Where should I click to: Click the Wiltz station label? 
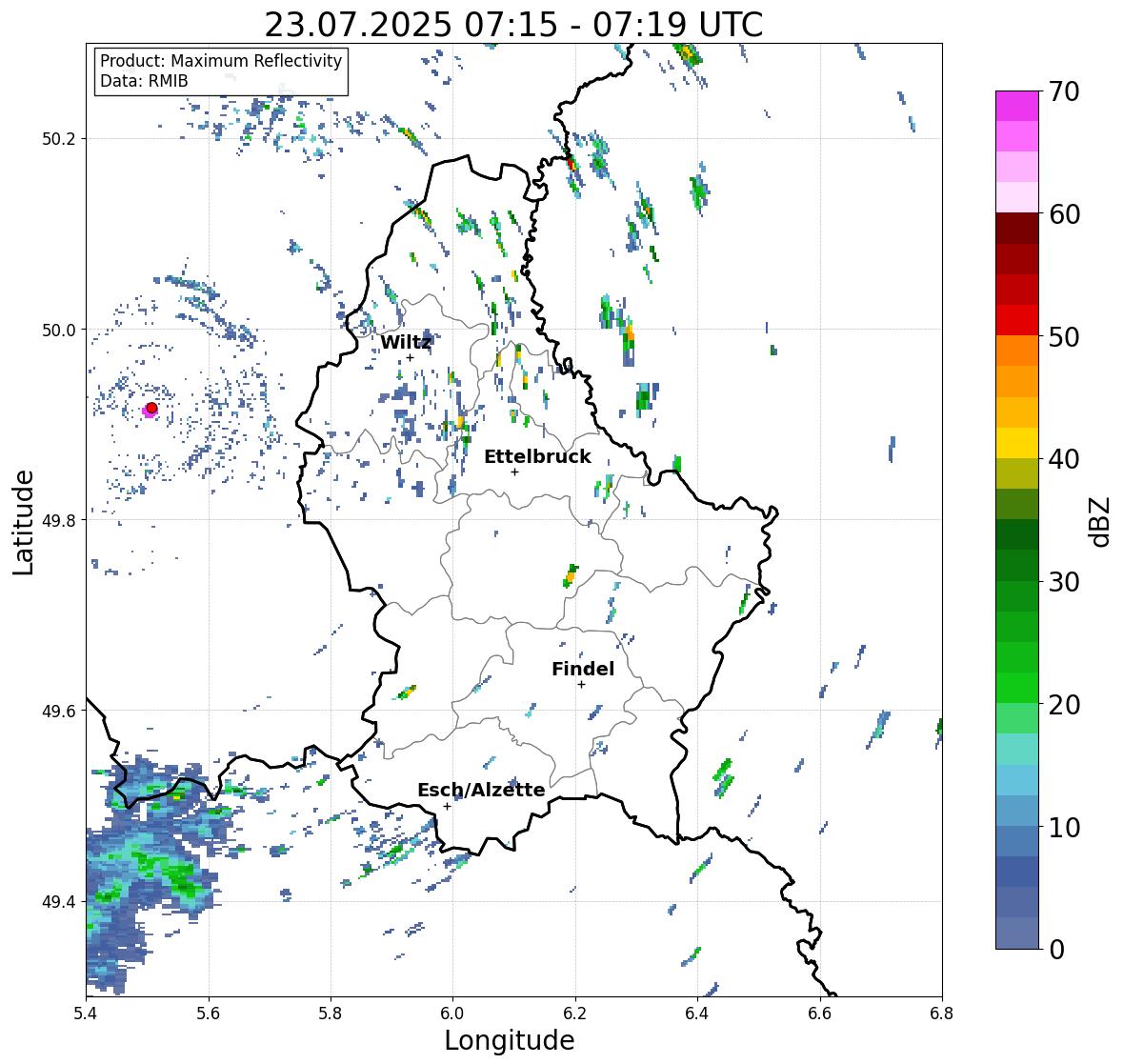tap(406, 342)
